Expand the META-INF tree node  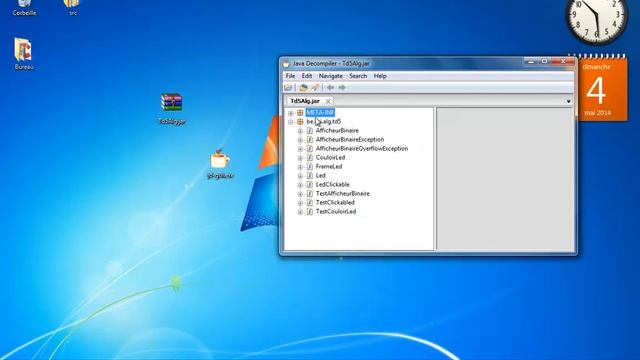[291, 113]
